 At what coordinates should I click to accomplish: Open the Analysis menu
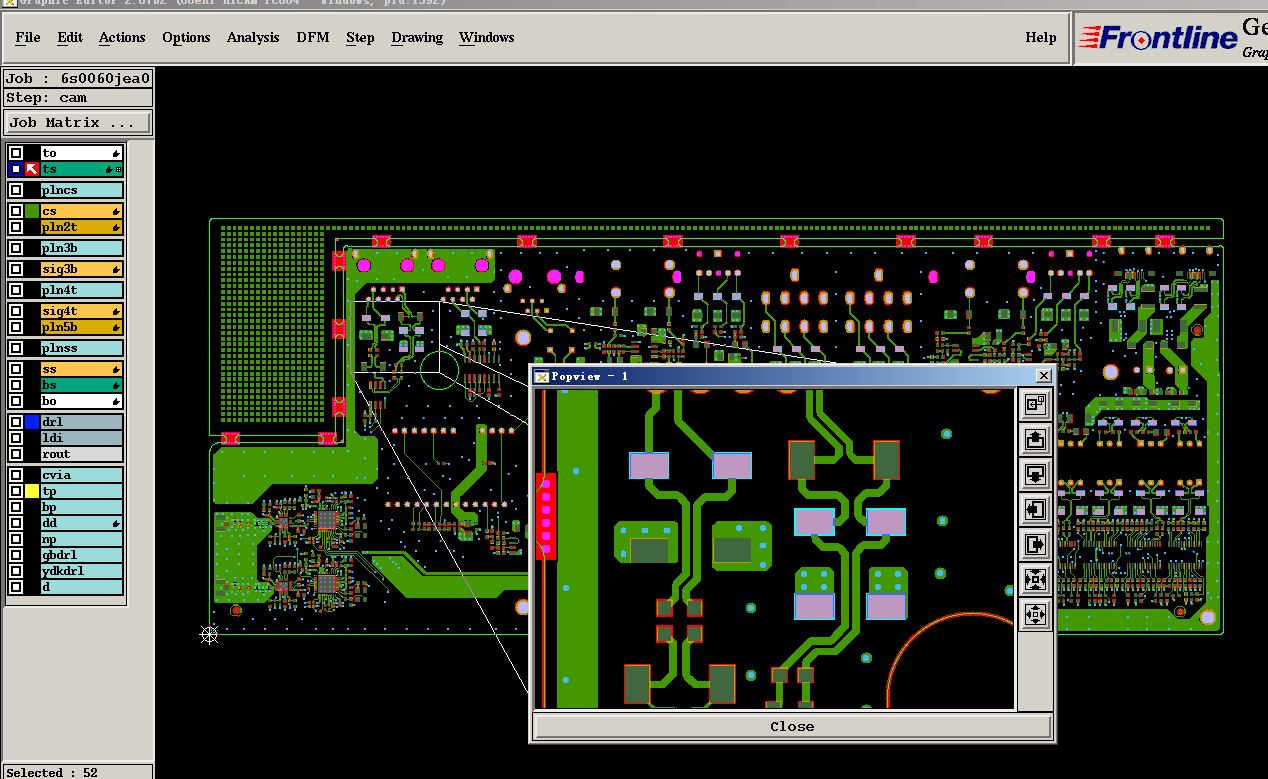(253, 37)
